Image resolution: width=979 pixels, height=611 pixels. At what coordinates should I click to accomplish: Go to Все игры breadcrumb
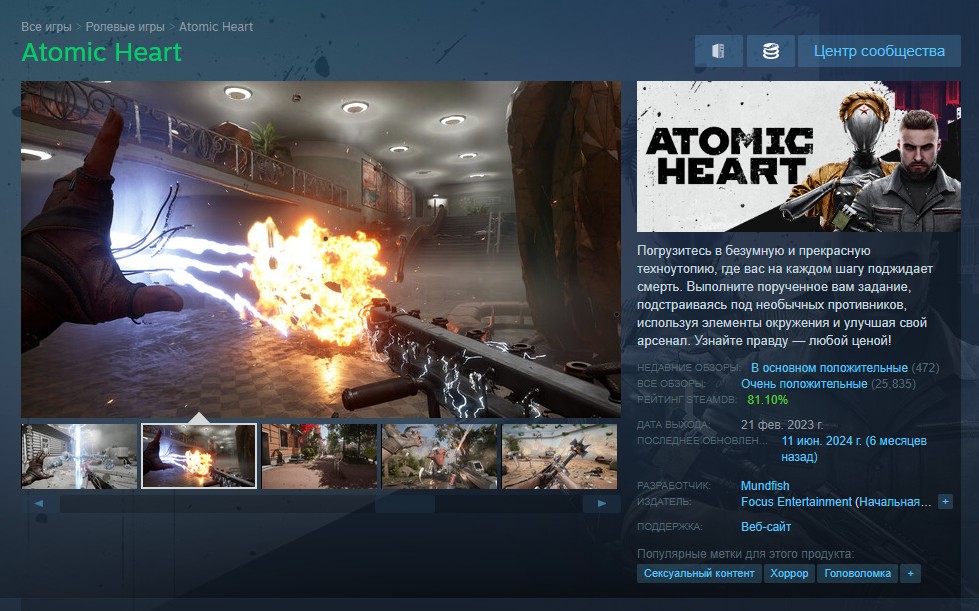(x=46, y=27)
